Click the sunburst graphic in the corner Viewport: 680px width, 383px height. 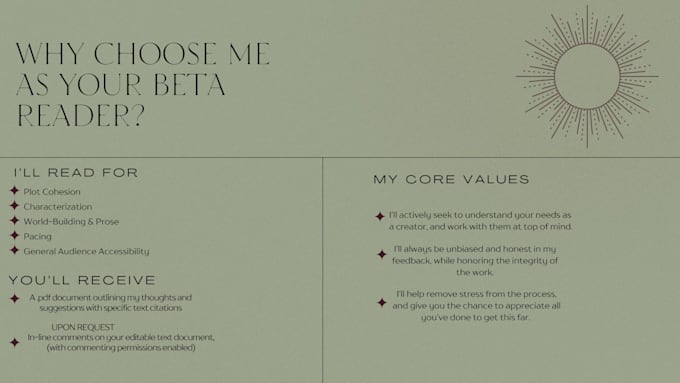point(587,76)
